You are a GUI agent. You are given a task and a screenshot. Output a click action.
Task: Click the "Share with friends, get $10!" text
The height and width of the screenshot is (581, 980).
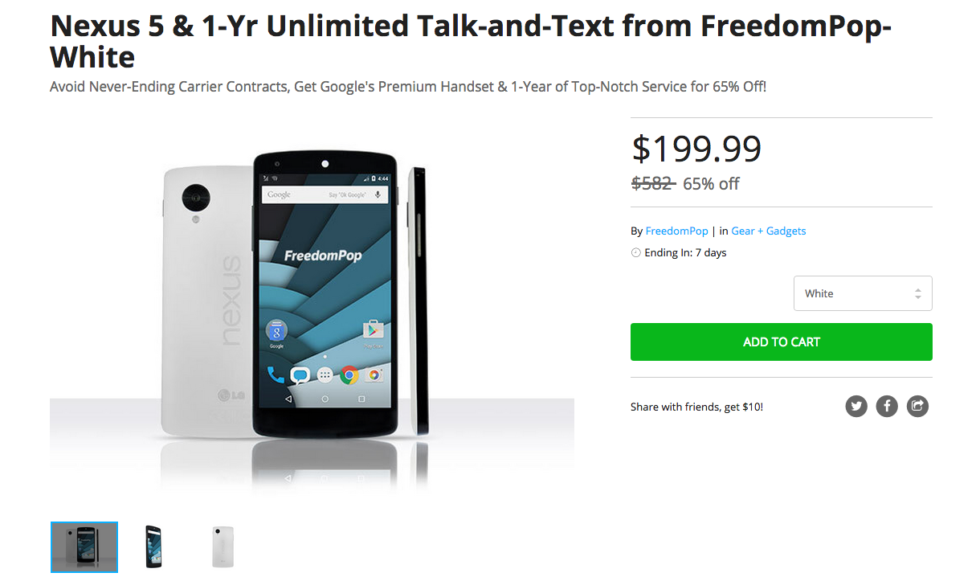point(696,407)
